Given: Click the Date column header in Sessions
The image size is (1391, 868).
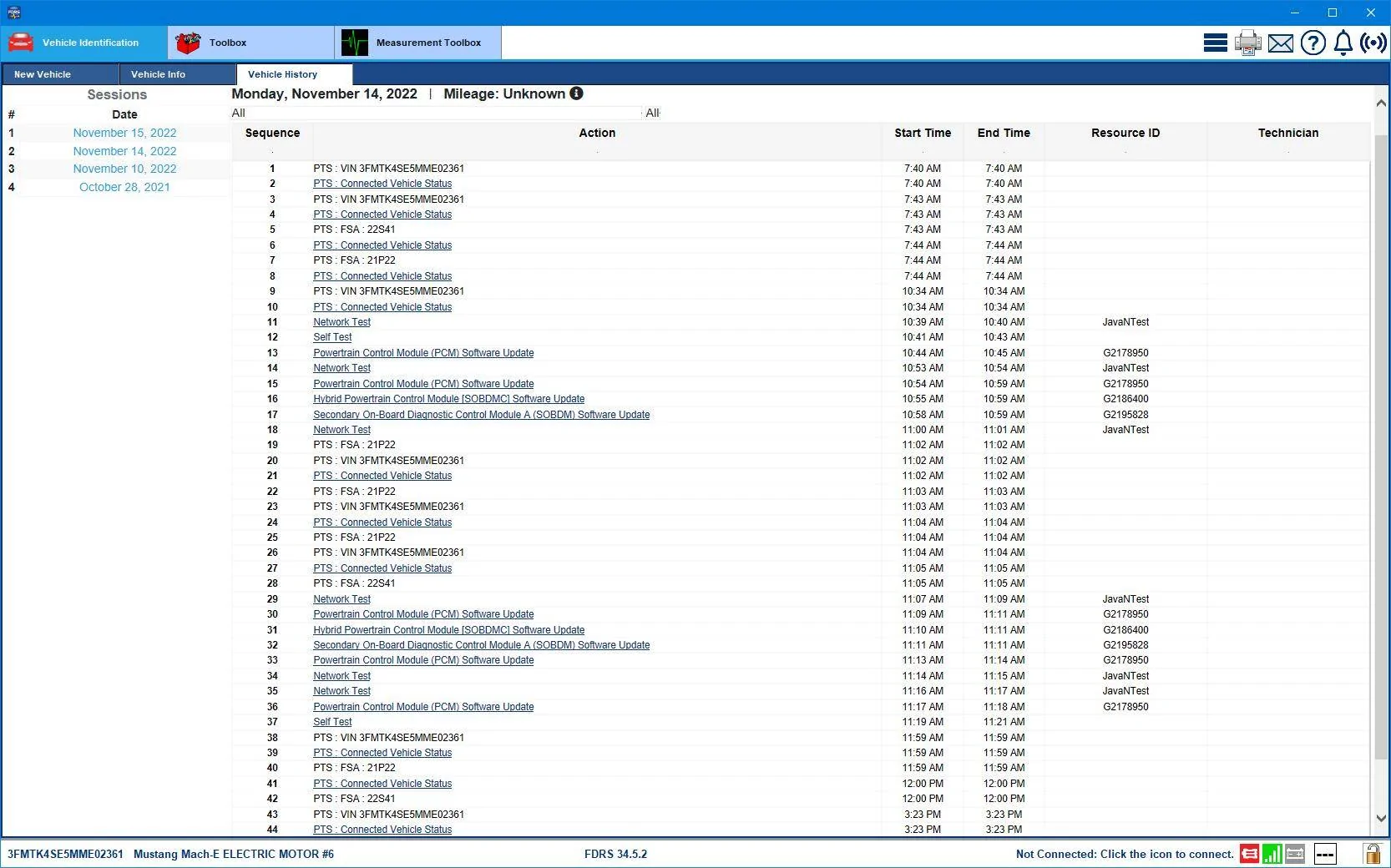Looking at the screenshot, I should click(x=124, y=114).
